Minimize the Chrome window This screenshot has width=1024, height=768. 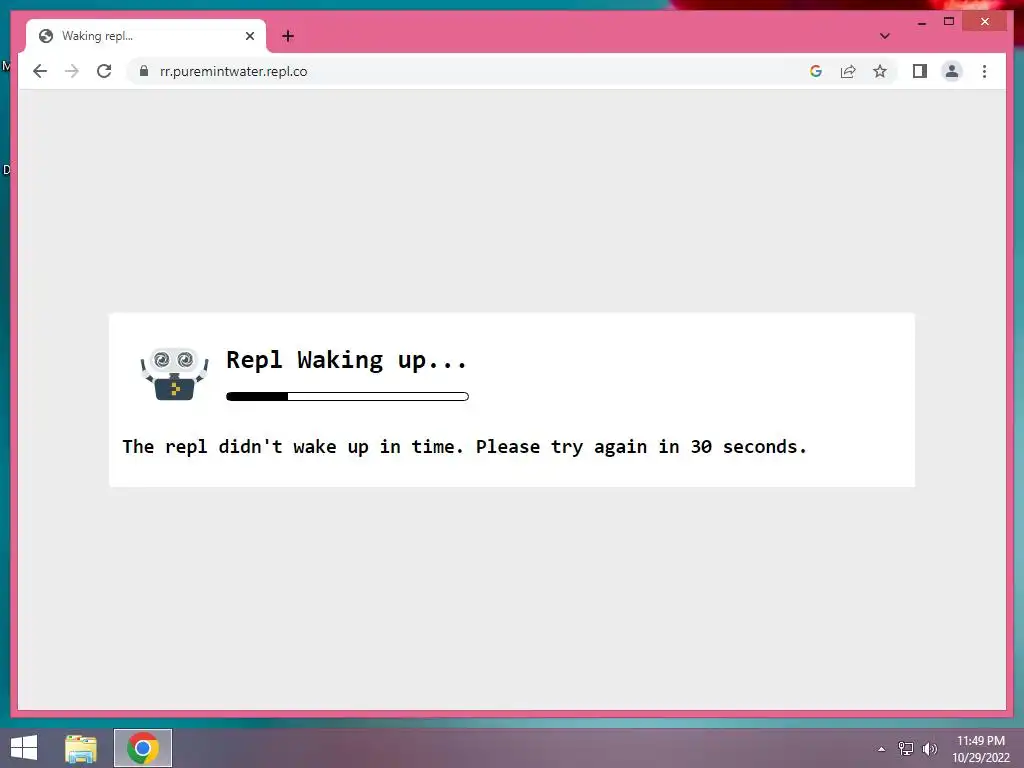(922, 22)
